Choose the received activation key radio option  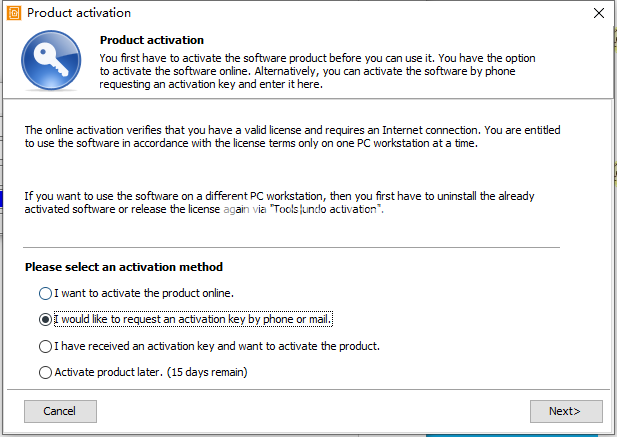45,346
